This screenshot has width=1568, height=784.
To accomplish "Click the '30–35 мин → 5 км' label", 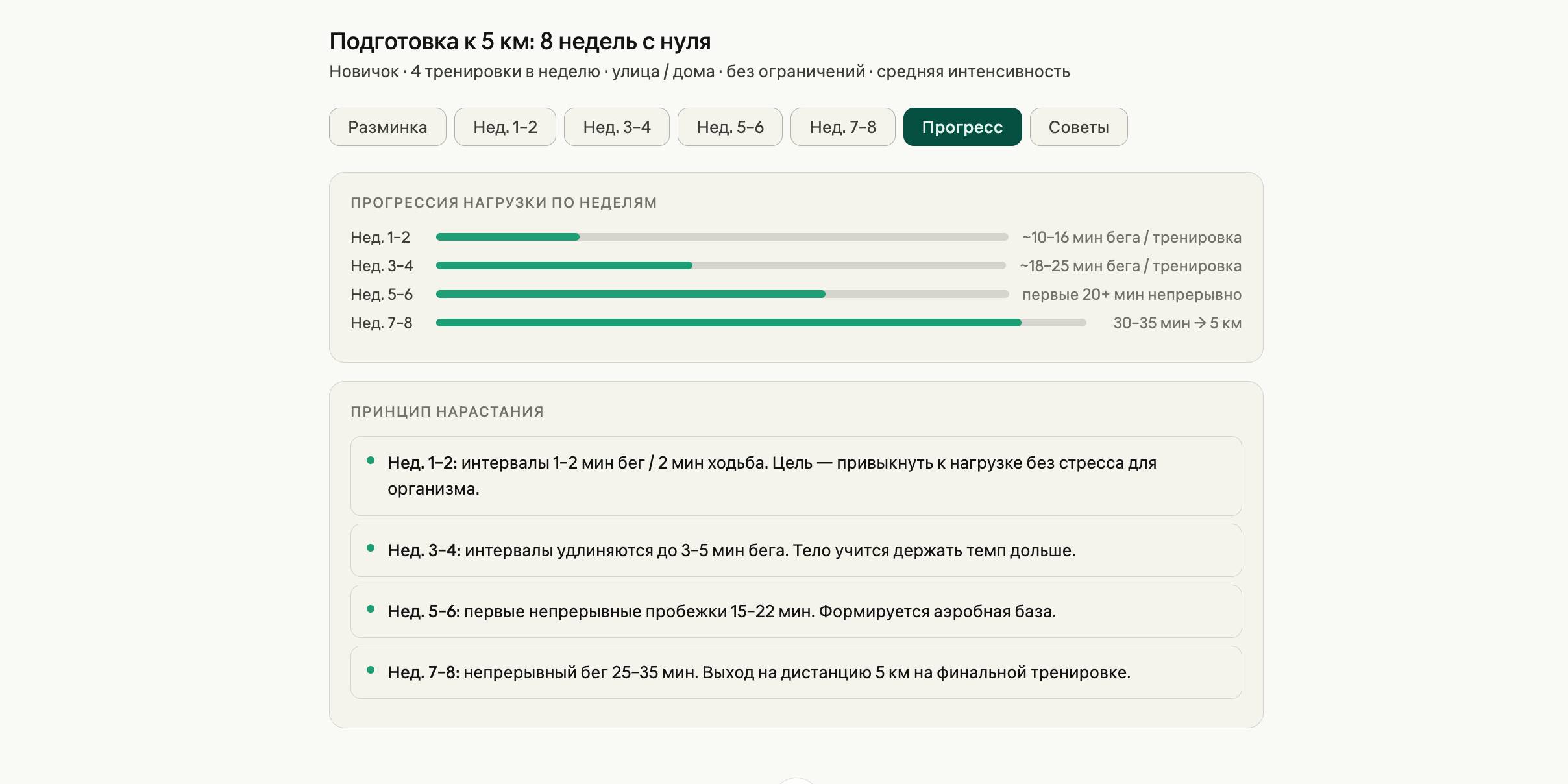I will [x=1177, y=323].
